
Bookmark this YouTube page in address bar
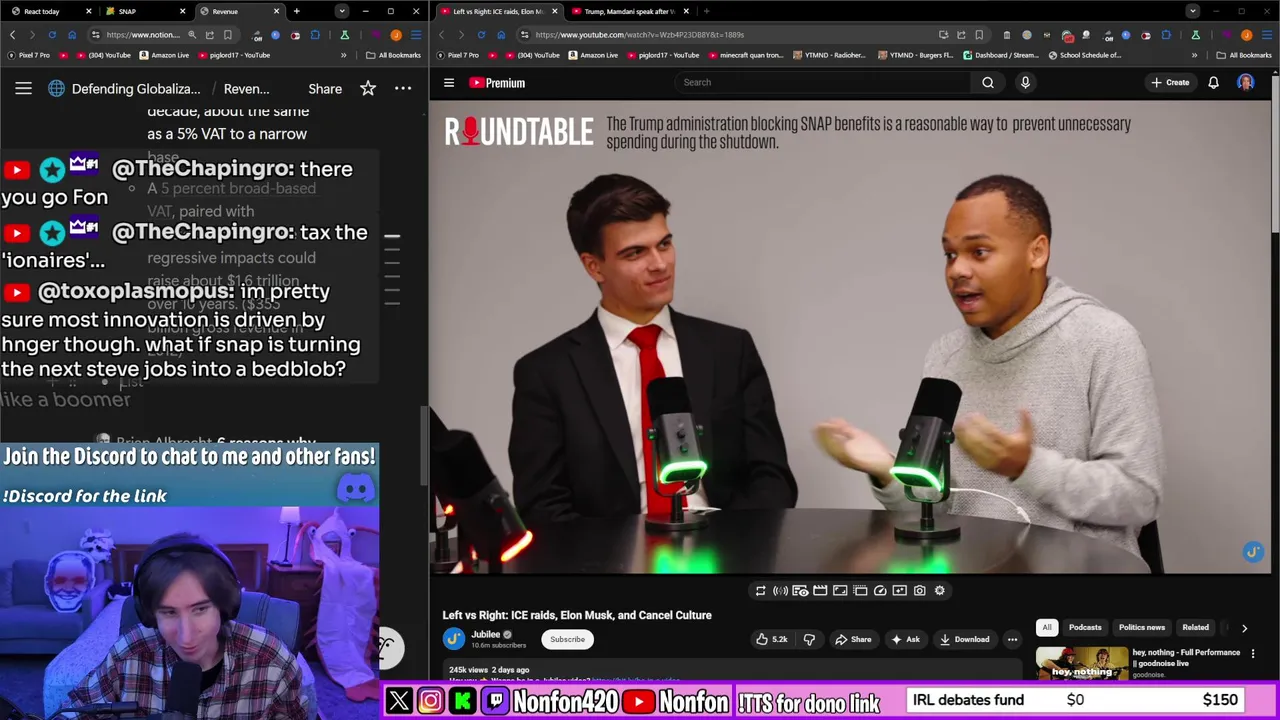(979, 35)
